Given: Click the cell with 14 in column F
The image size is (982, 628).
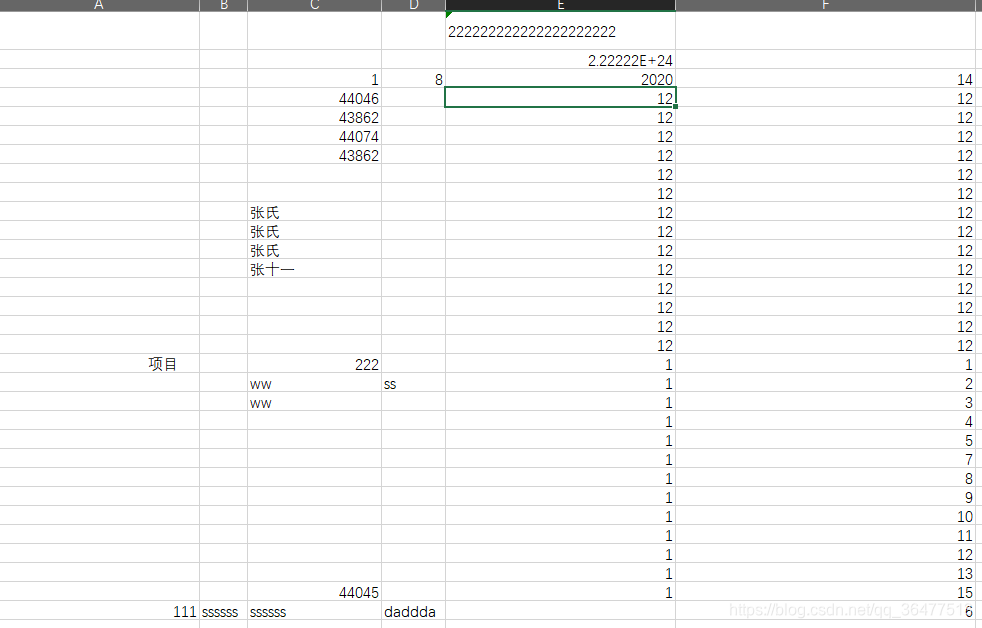Looking at the screenshot, I should tap(825, 79).
